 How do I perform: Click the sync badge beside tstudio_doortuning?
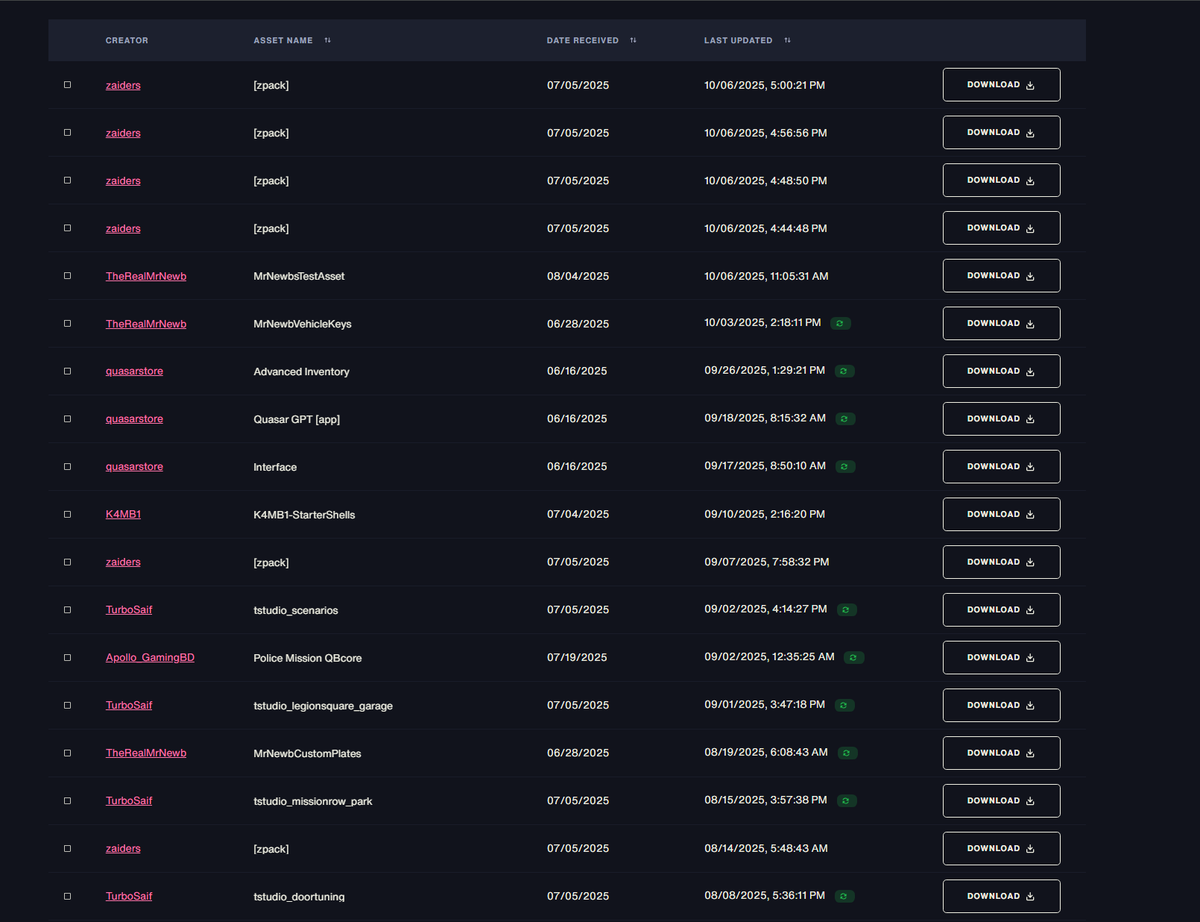coord(845,896)
